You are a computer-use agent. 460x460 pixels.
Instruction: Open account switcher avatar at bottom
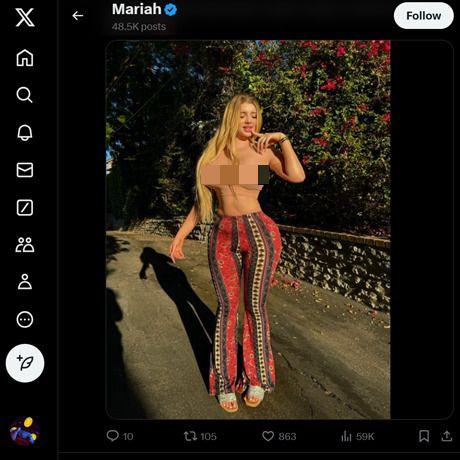coord(25,431)
